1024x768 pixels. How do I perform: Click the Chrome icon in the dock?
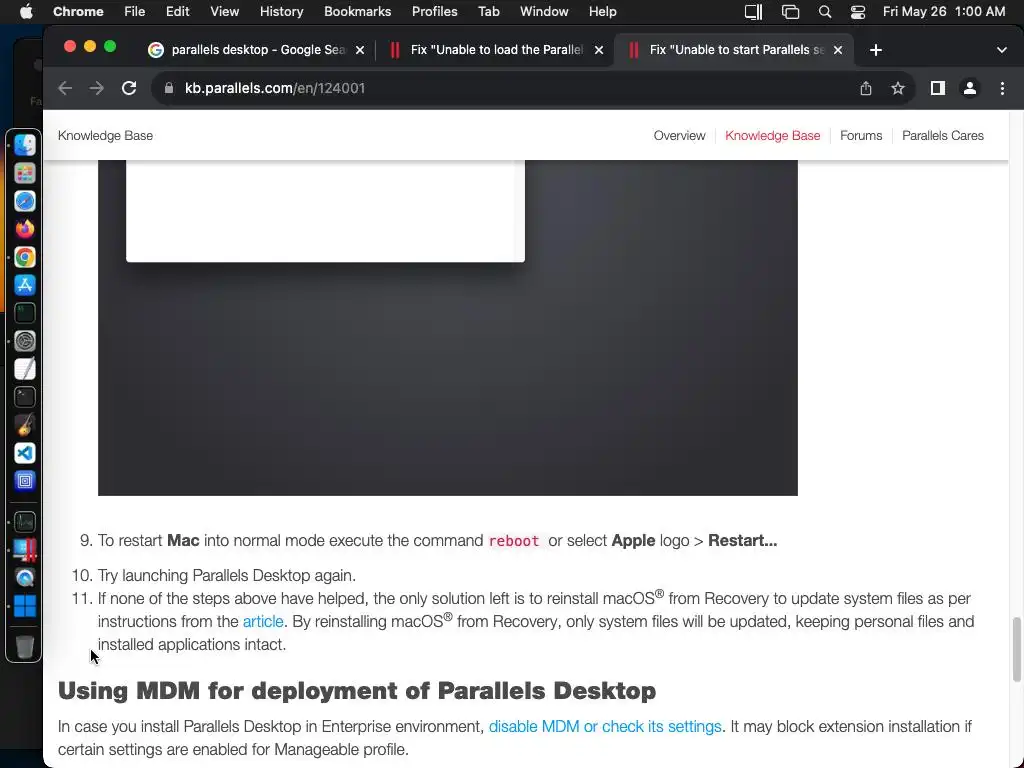(25, 257)
